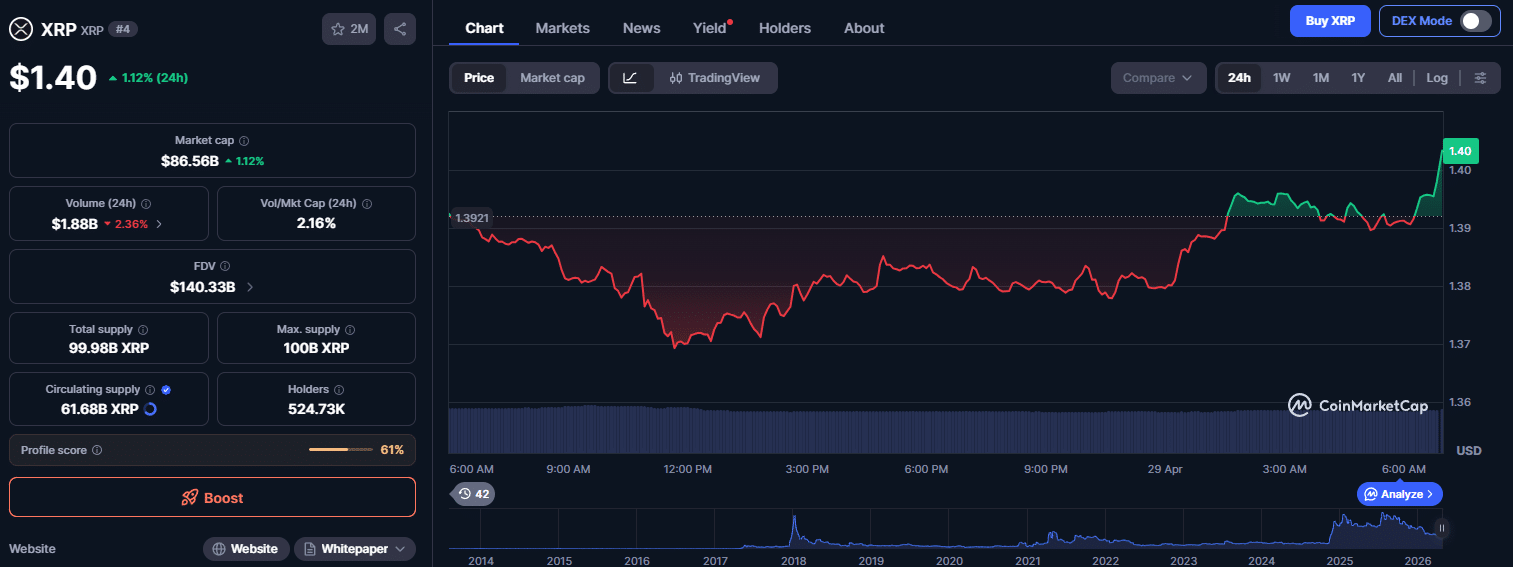This screenshot has width=1513, height=567.
Task: Expand Volume (24h) details chevron
Action: [x=159, y=224]
